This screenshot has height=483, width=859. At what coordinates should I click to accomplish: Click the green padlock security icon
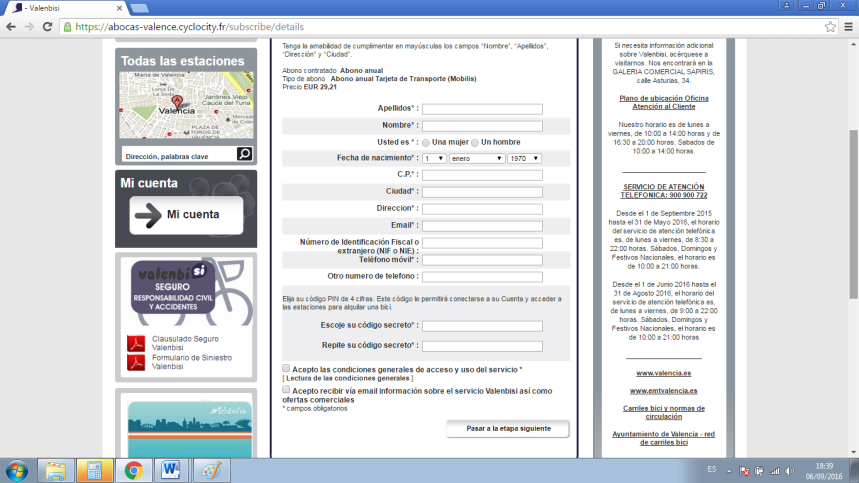[x=67, y=27]
